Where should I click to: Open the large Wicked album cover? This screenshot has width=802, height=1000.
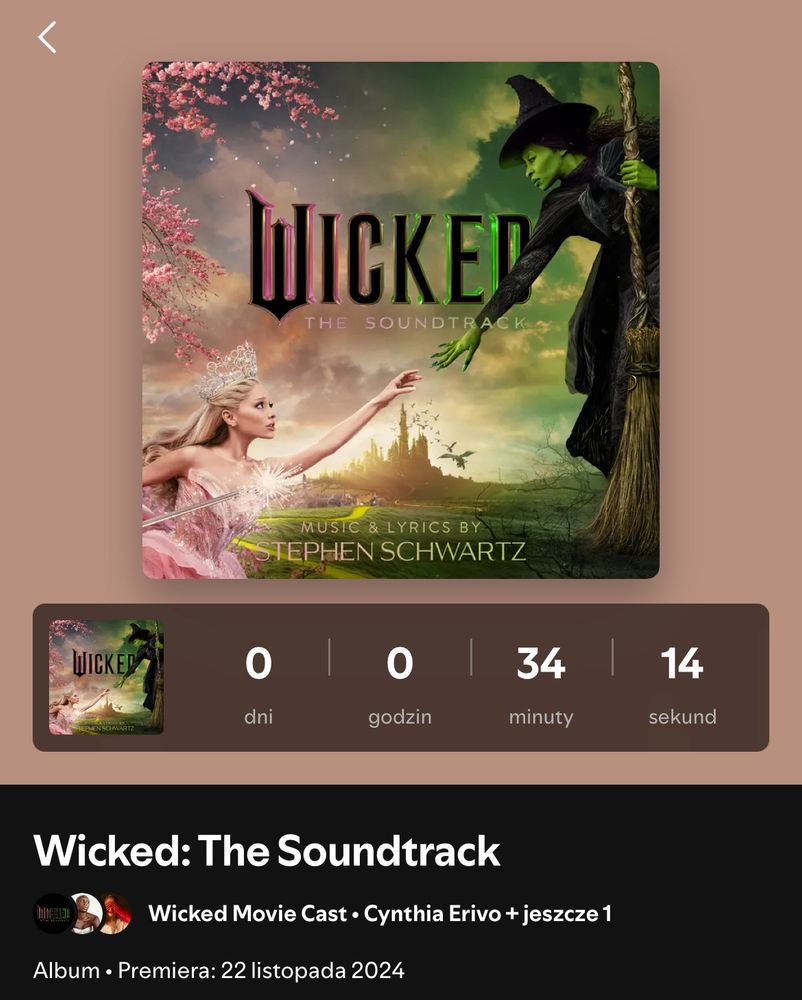400,320
